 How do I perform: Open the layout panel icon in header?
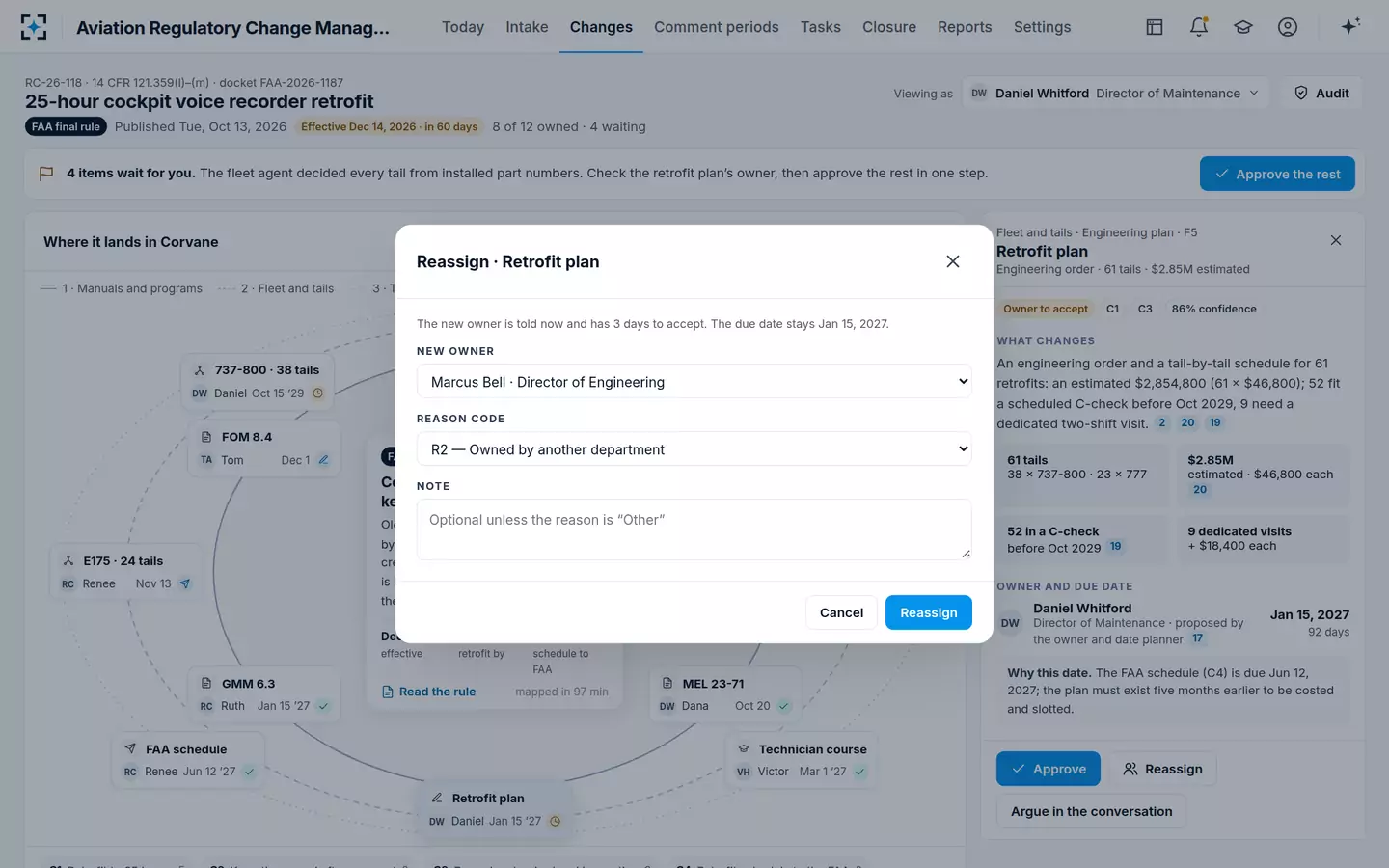click(x=1155, y=27)
